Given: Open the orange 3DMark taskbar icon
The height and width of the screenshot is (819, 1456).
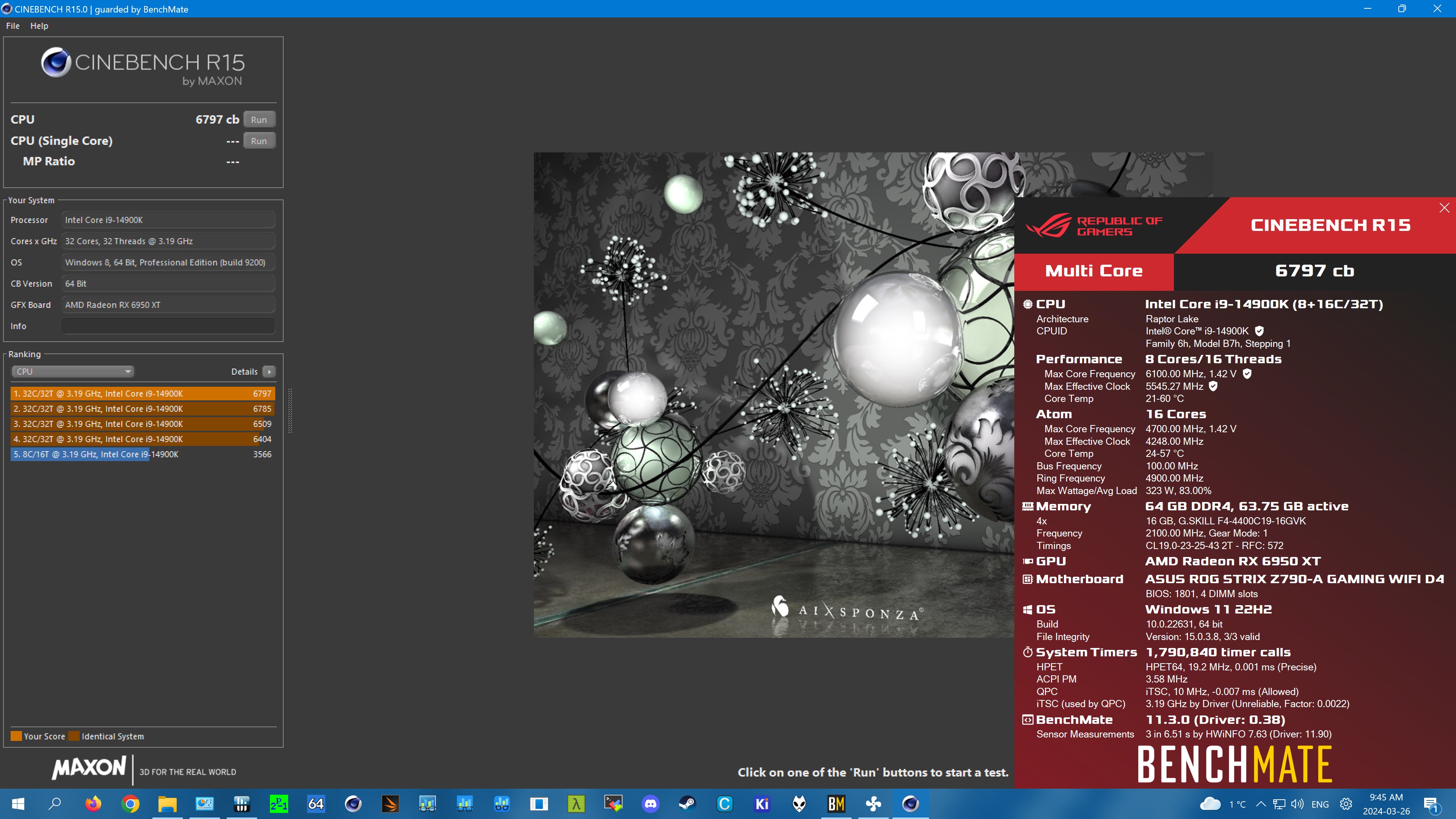Looking at the screenshot, I should point(391,804).
